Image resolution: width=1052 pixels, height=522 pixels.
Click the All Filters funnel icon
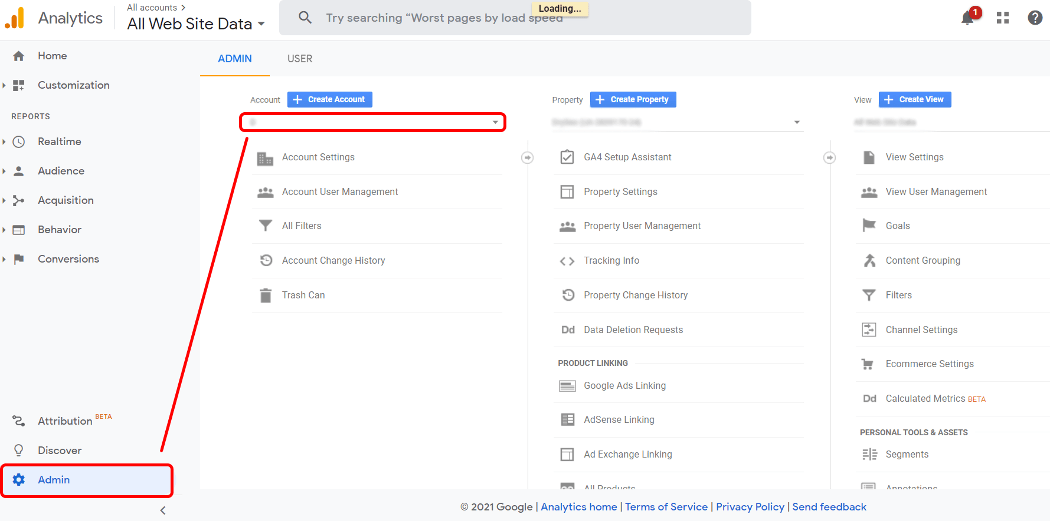coord(266,226)
